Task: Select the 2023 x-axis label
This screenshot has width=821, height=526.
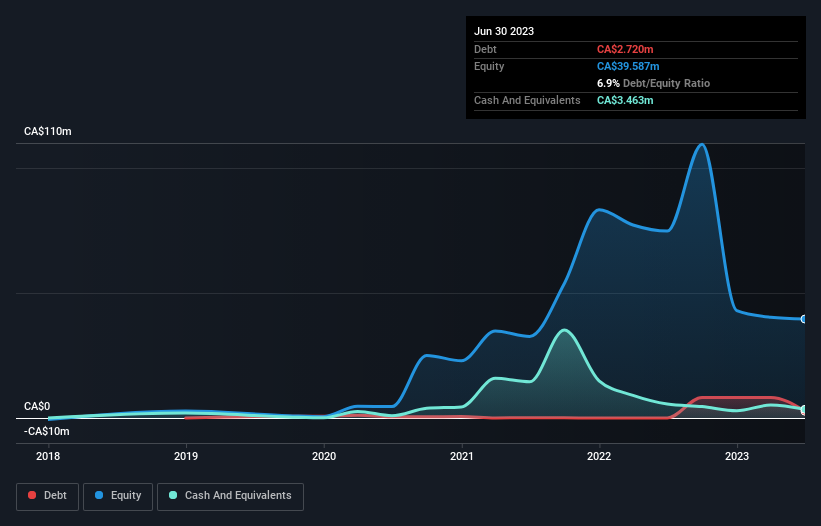Action: point(737,456)
